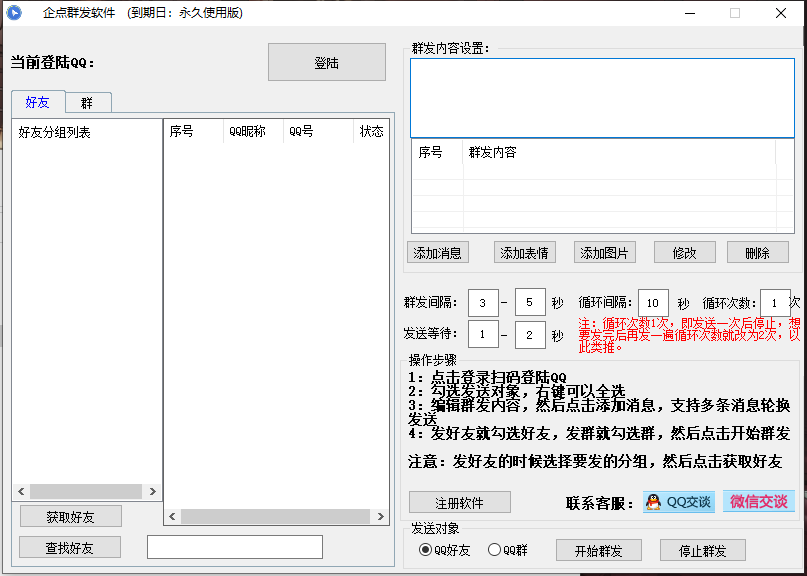Close the 企点群发软件 window

pyautogui.click(x=781, y=13)
